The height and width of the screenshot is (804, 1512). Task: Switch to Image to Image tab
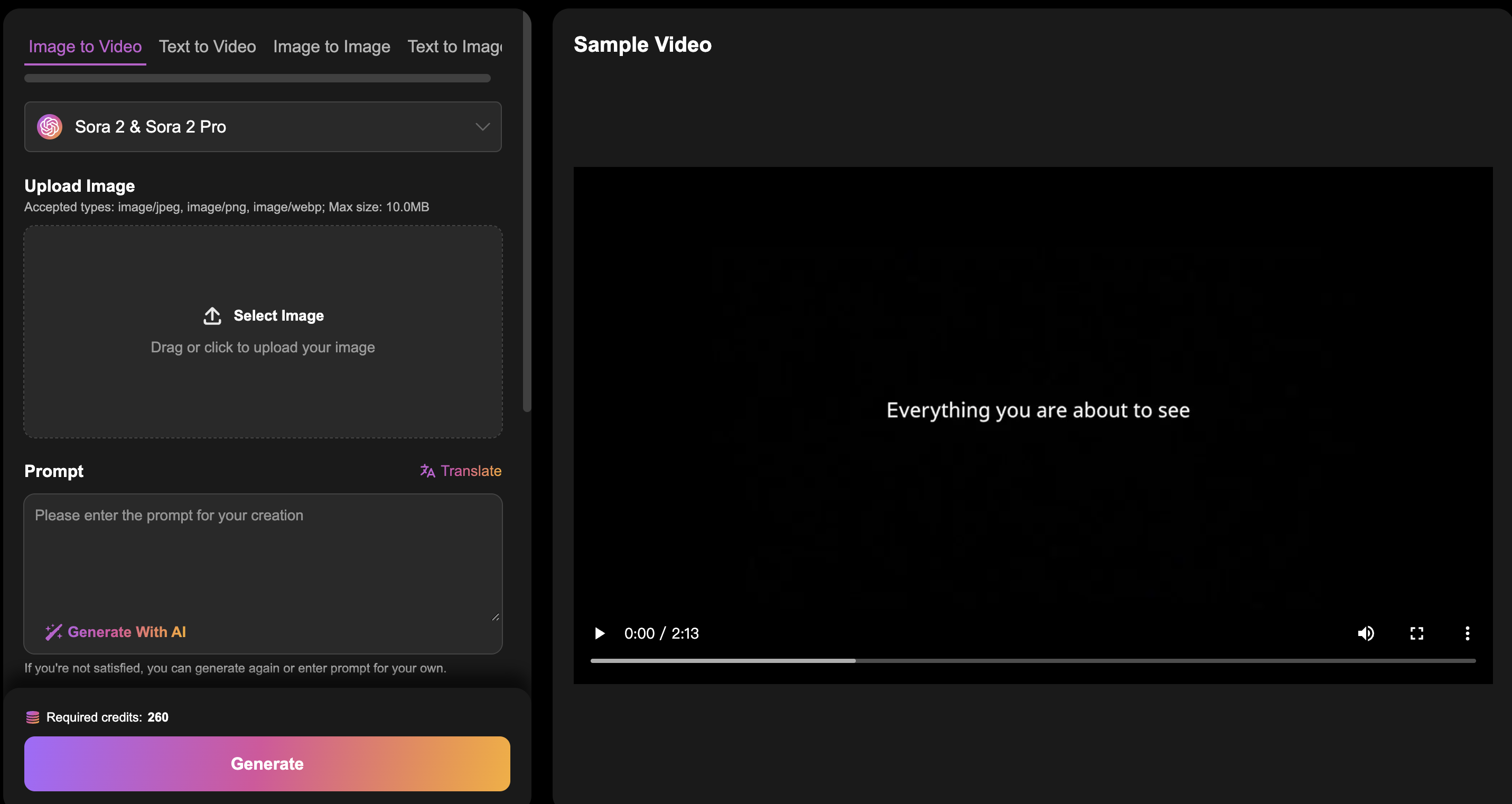pyautogui.click(x=332, y=46)
